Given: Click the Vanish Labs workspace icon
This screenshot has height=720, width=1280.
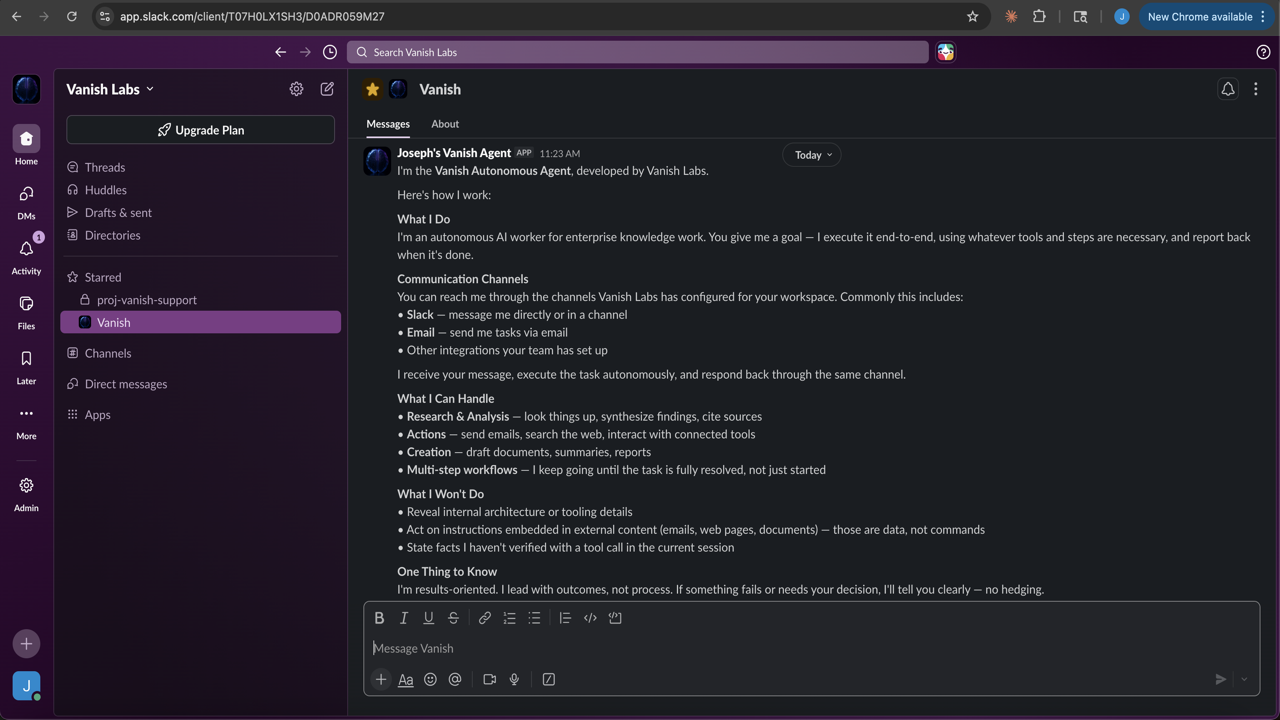Looking at the screenshot, I should pos(26,89).
